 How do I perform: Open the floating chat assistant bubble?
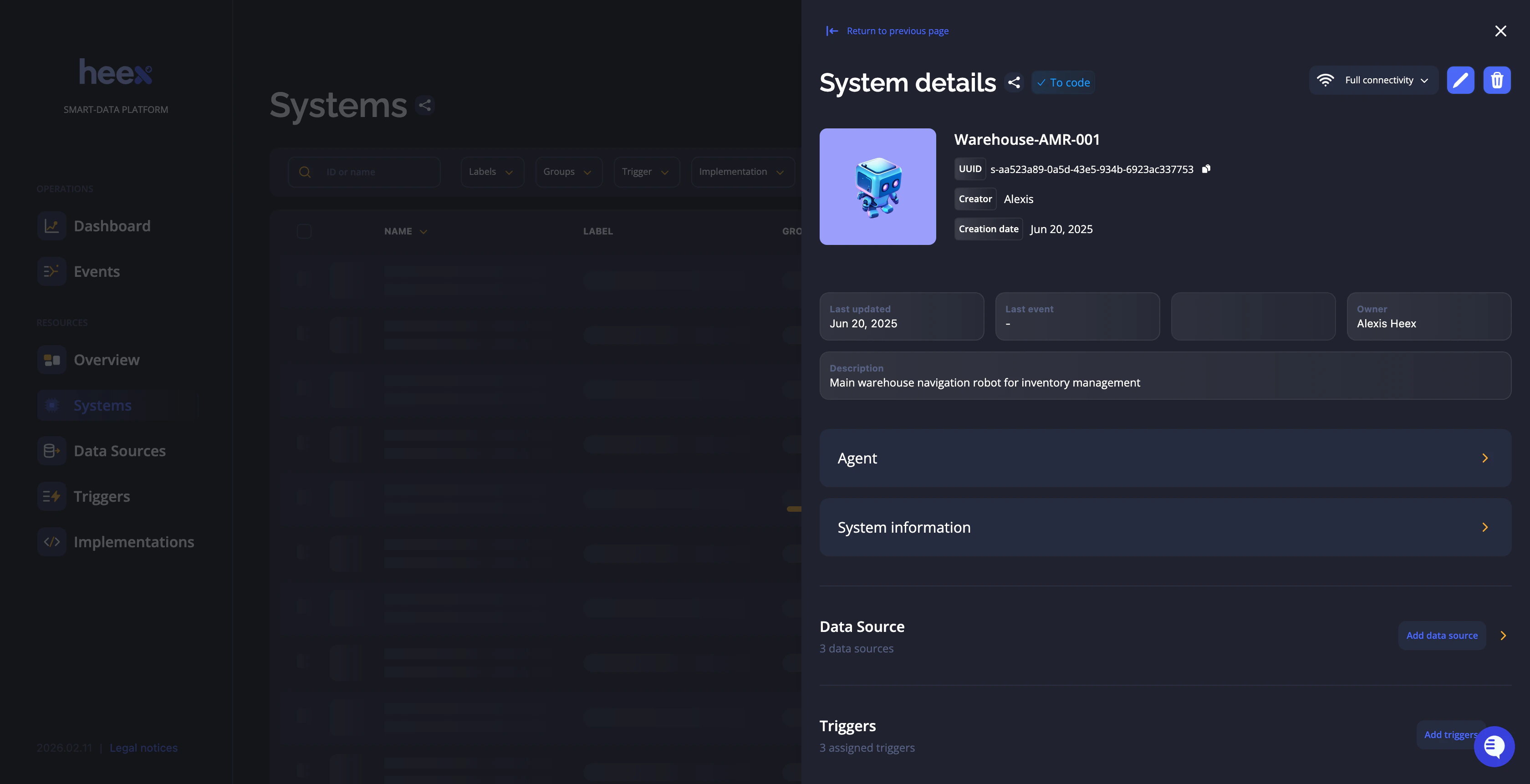(x=1495, y=747)
